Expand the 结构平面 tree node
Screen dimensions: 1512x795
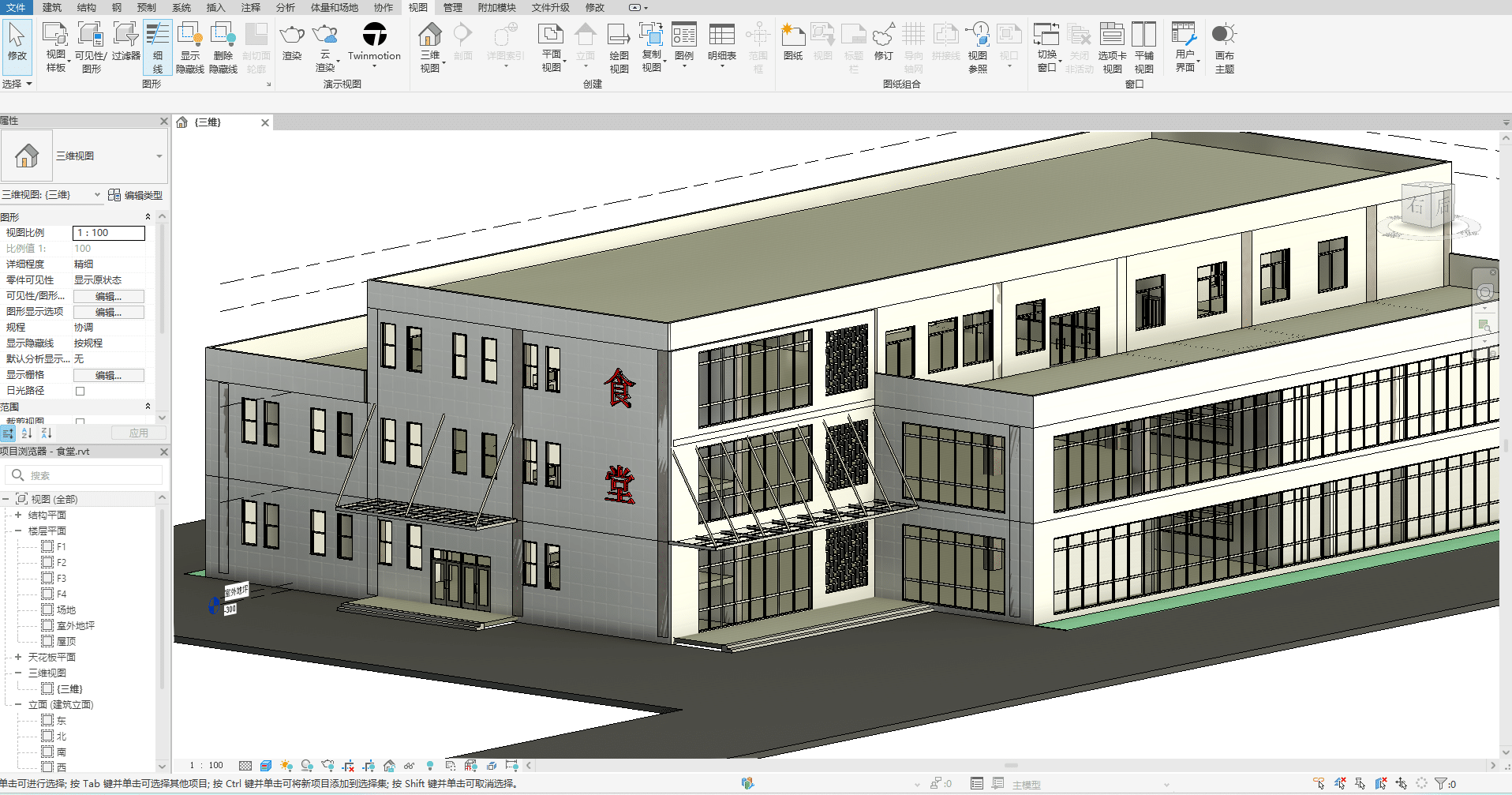coord(18,515)
